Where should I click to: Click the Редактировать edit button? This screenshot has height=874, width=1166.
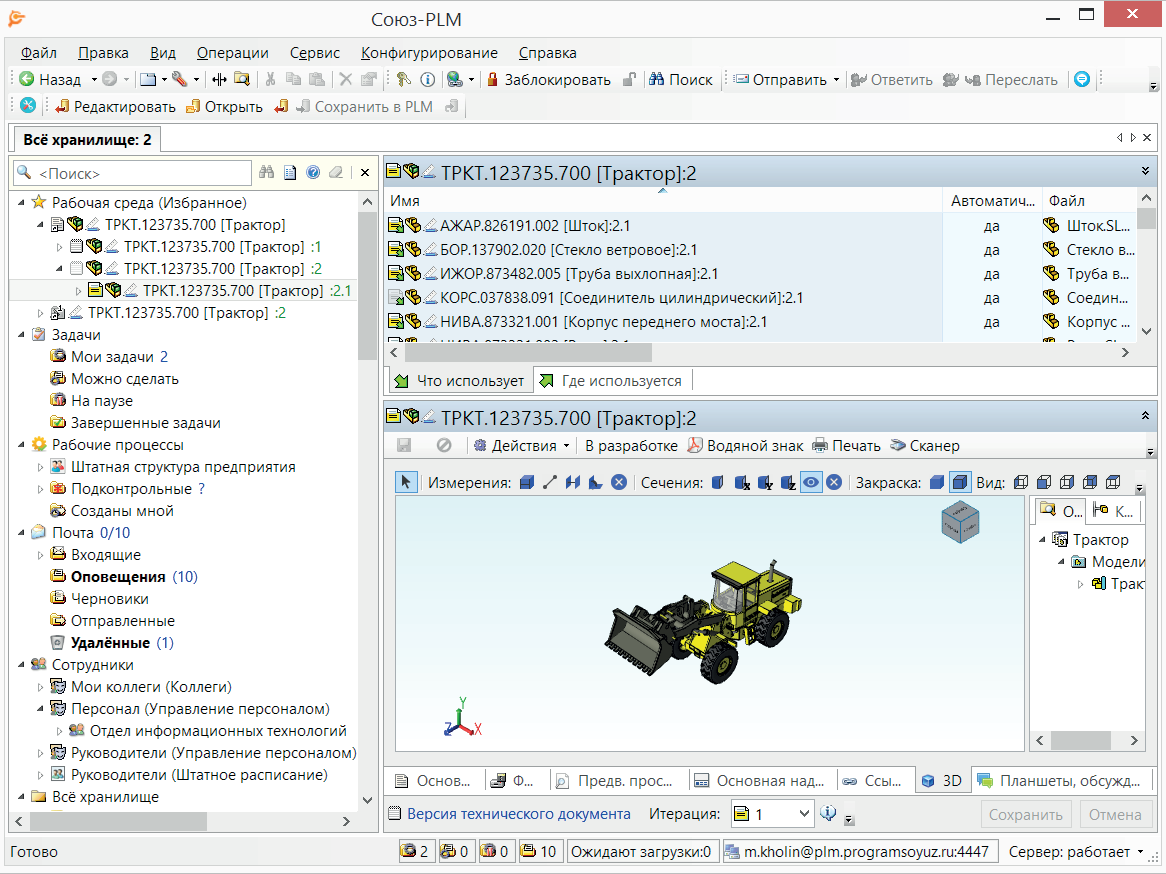tap(115, 106)
